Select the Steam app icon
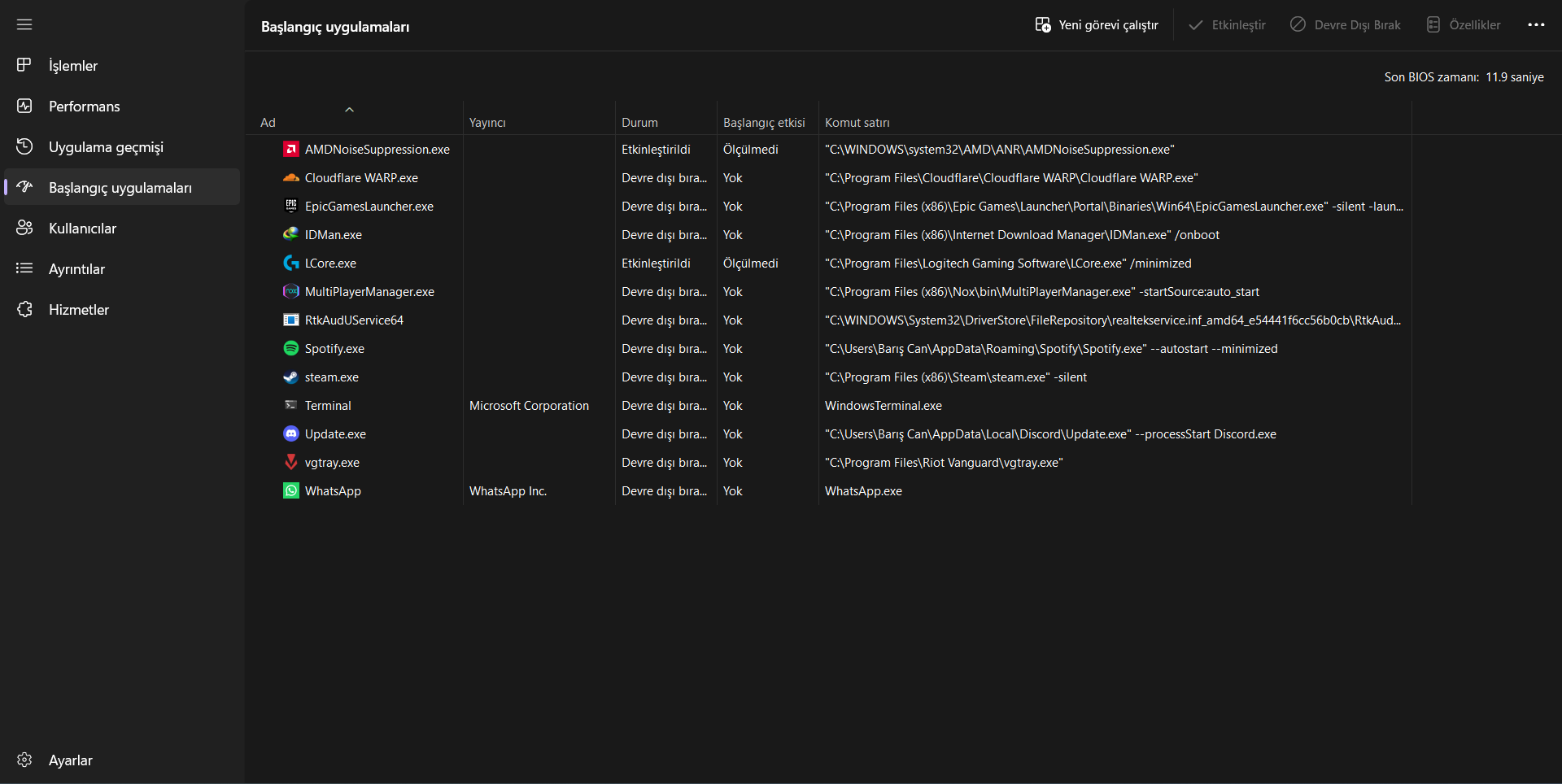The width and height of the screenshot is (1562, 784). 290,377
